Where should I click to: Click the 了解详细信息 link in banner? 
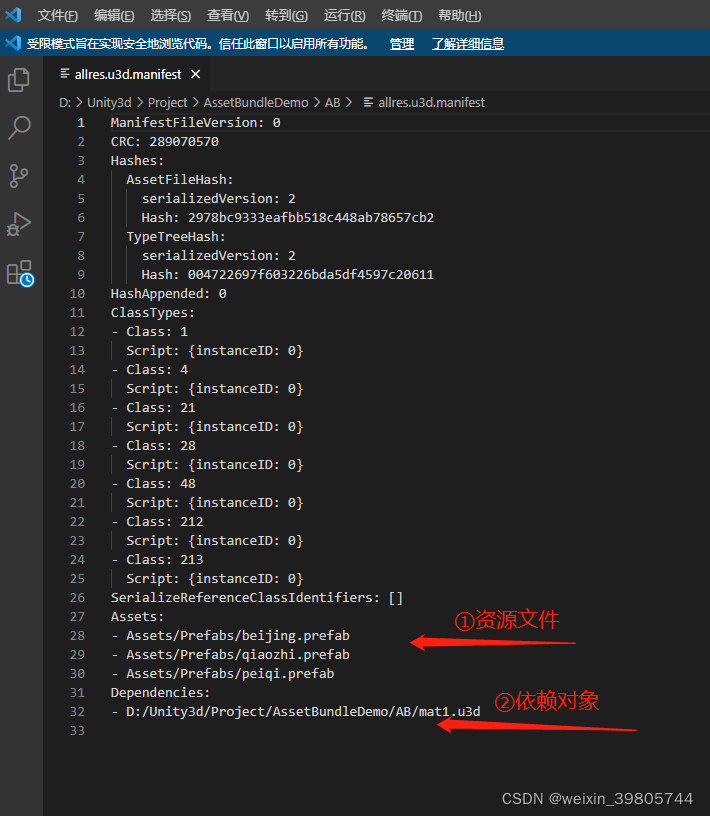pyautogui.click(x=467, y=44)
